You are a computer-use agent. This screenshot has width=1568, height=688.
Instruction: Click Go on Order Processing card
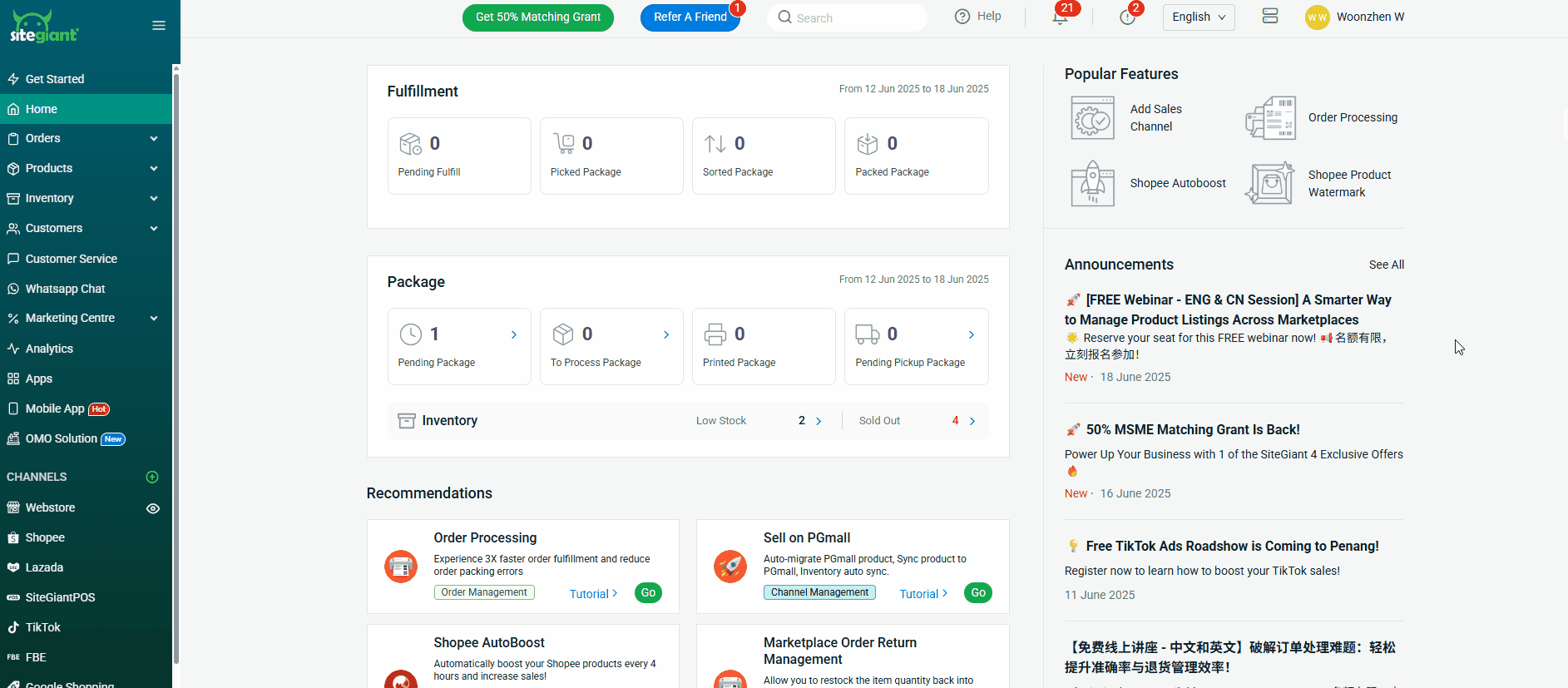click(x=648, y=592)
